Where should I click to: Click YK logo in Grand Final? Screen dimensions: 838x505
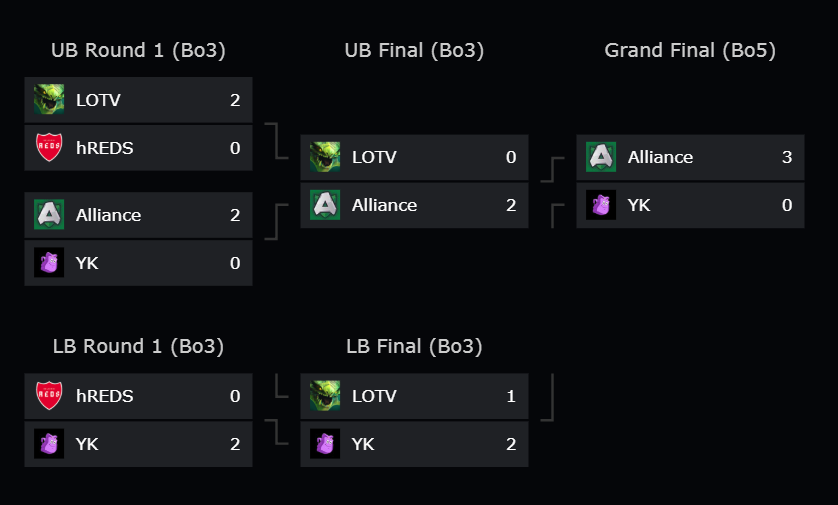coord(601,205)
